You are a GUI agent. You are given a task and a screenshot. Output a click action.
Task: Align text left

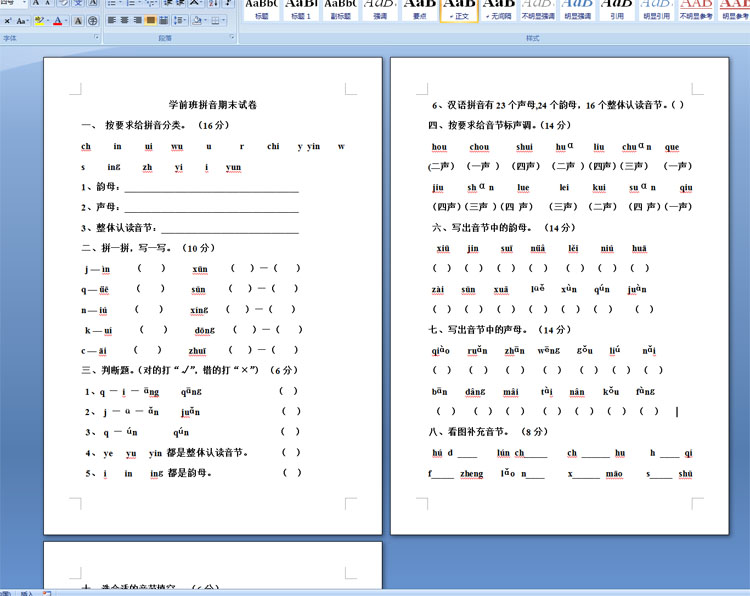111,20
